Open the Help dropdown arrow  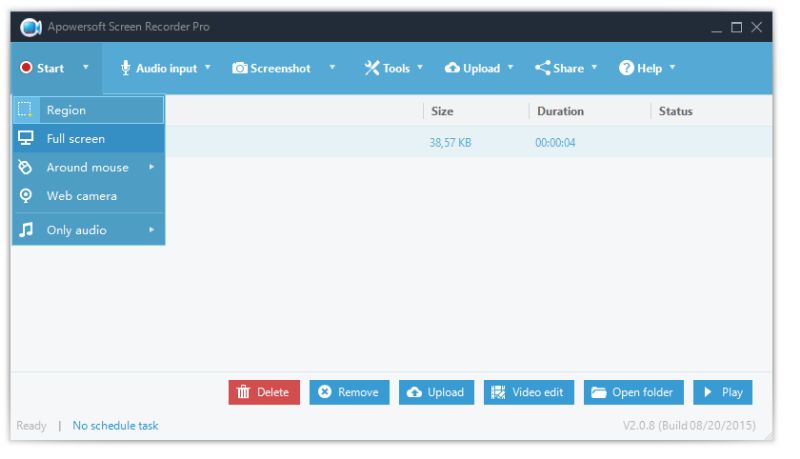[x=672, y=67]
